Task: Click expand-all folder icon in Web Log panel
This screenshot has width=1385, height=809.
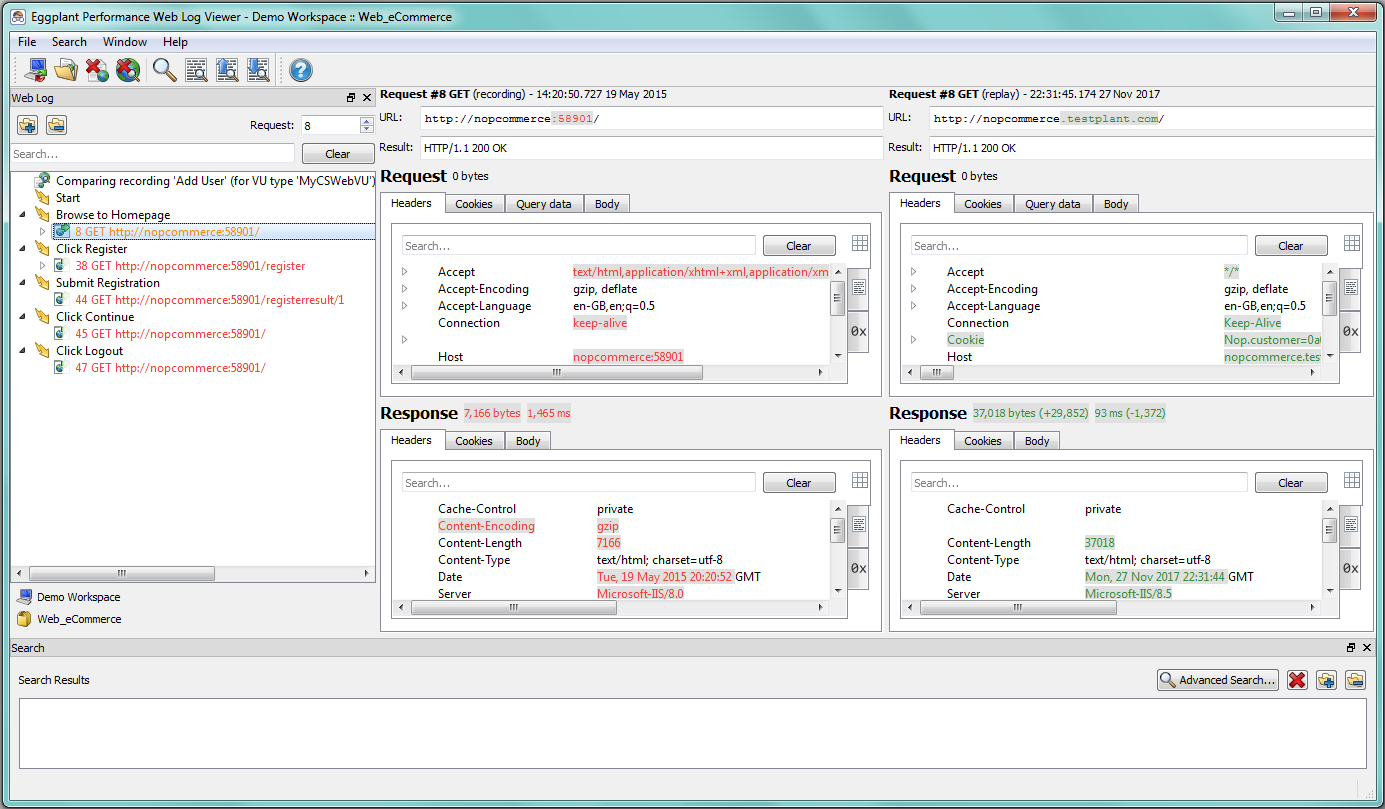Action: (27, 125)
